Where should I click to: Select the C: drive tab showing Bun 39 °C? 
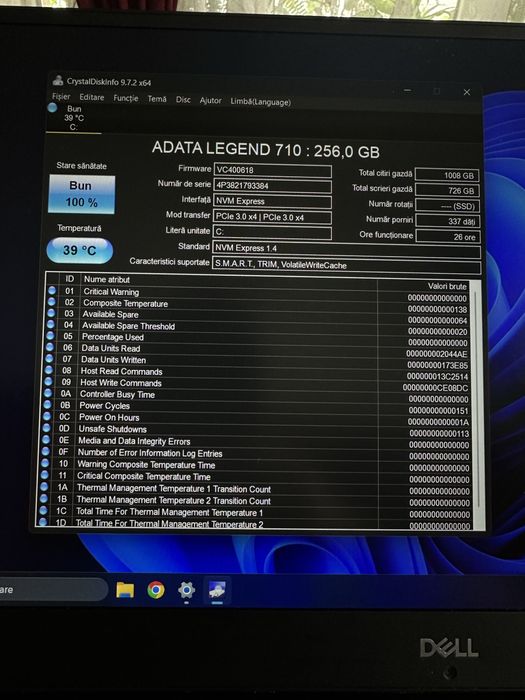73,118
